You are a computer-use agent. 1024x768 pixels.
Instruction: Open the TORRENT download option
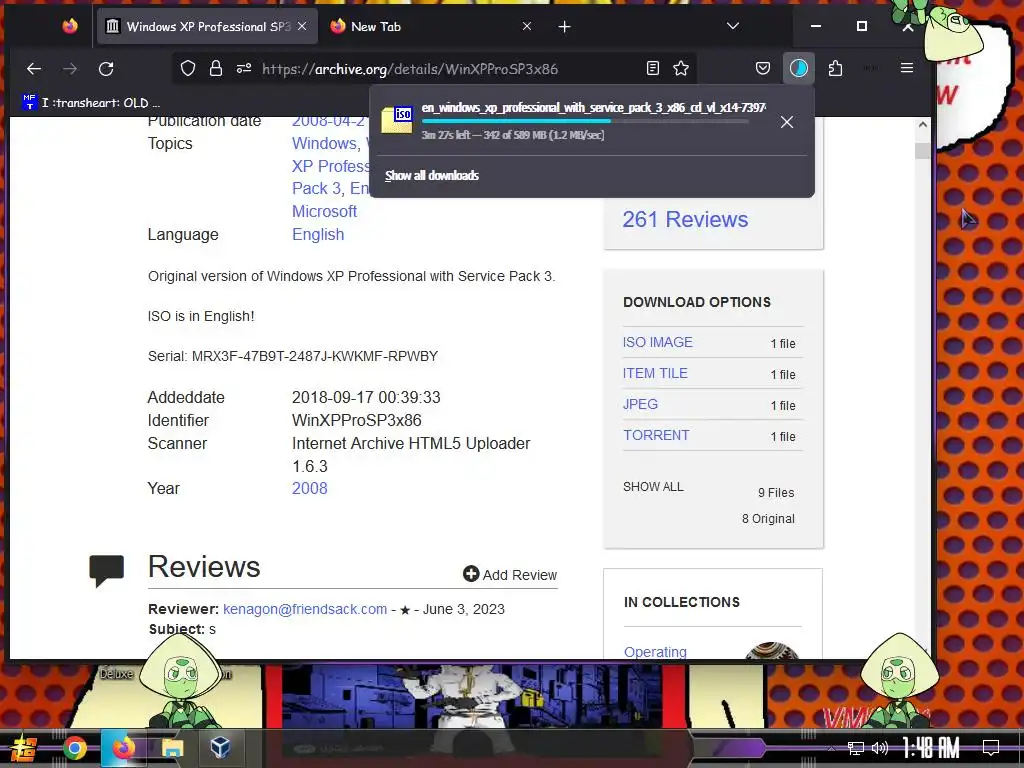point(656,436)
